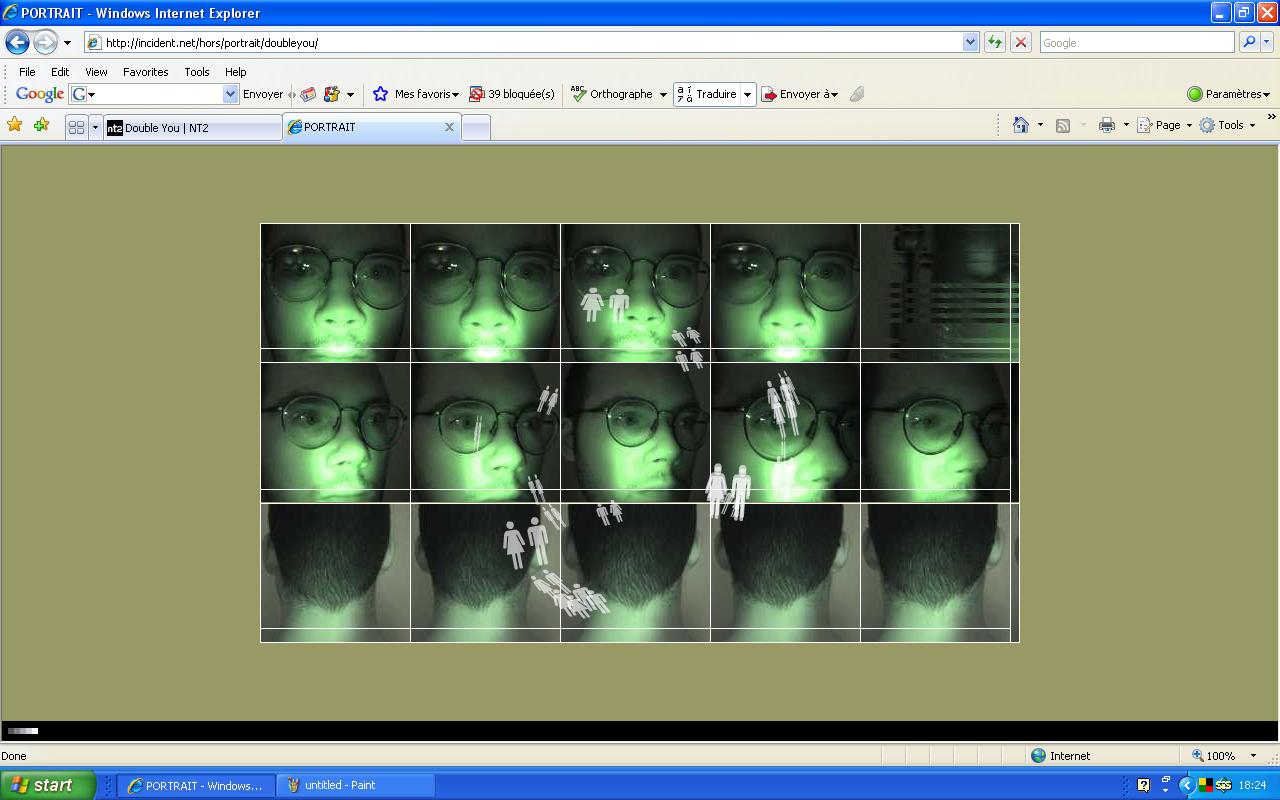Image resolution: width=1280 pixels, height=800 pixels.
Task: Open the tab list dropdown arrow
Action: (96, 128)
